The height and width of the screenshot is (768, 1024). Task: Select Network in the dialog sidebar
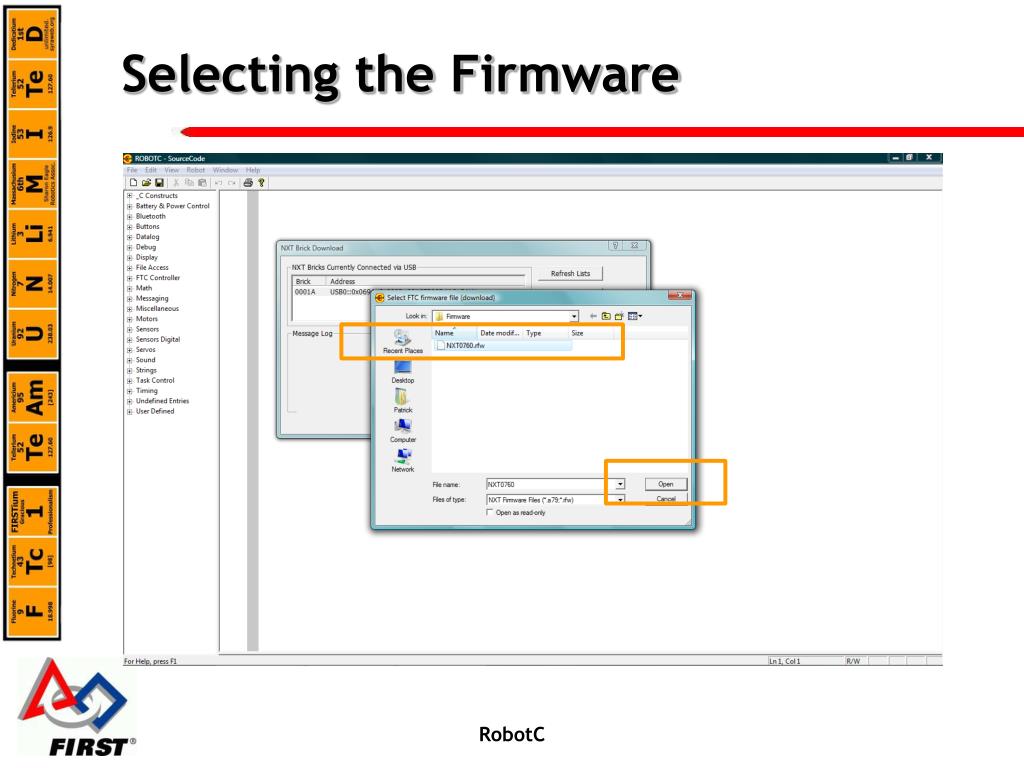(403, 460)
